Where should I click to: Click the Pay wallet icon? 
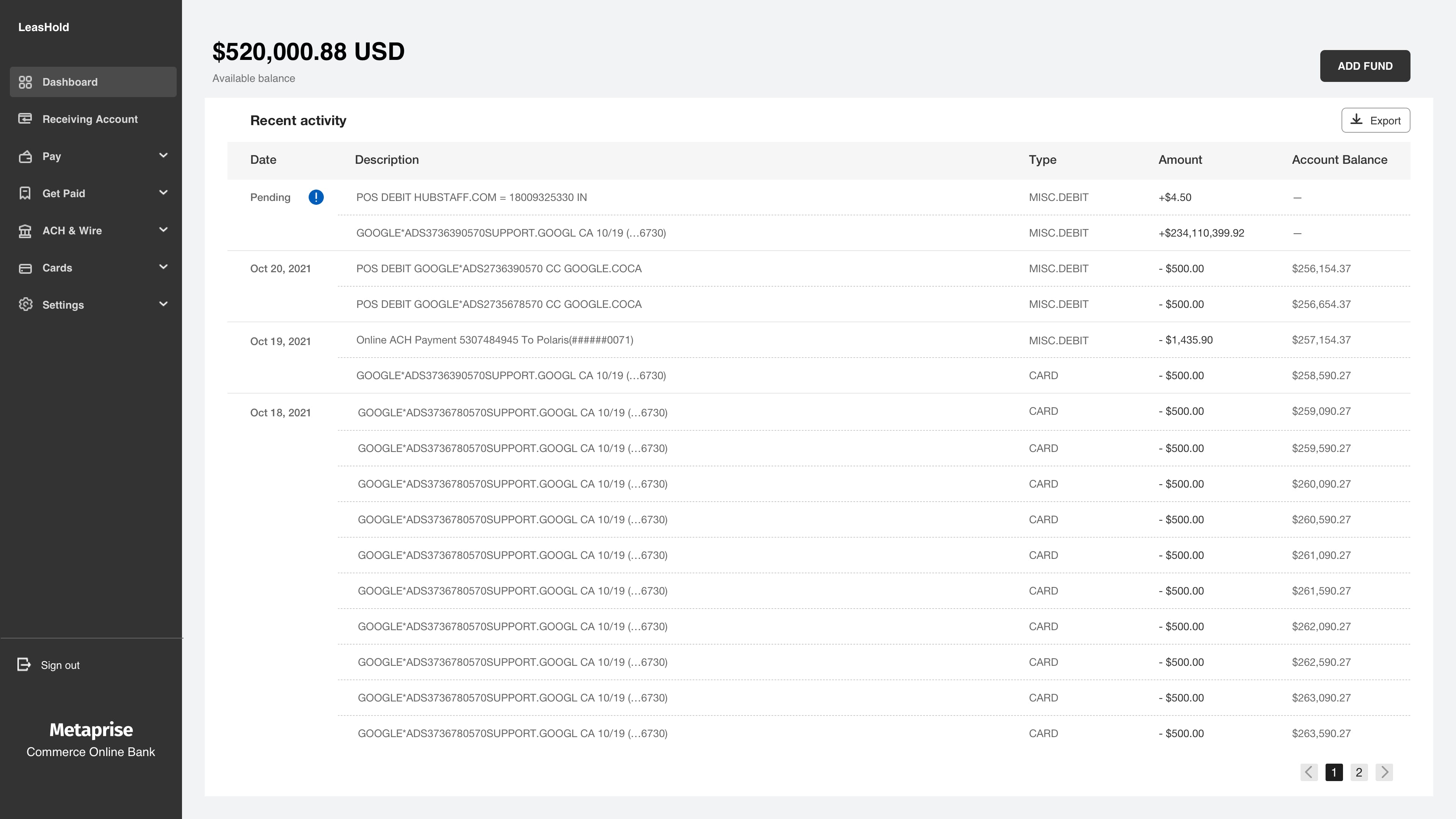(25, 157)
